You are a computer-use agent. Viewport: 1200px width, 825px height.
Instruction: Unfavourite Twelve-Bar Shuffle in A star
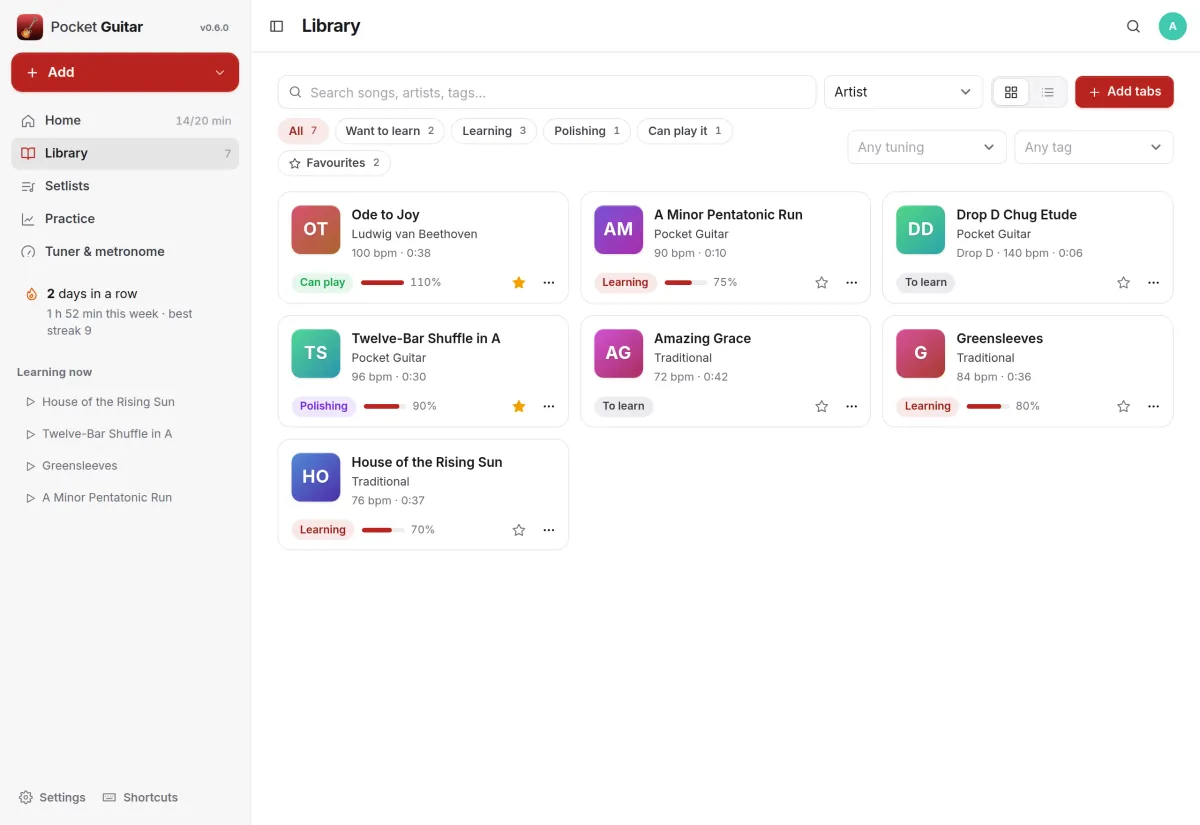point(519,406)
